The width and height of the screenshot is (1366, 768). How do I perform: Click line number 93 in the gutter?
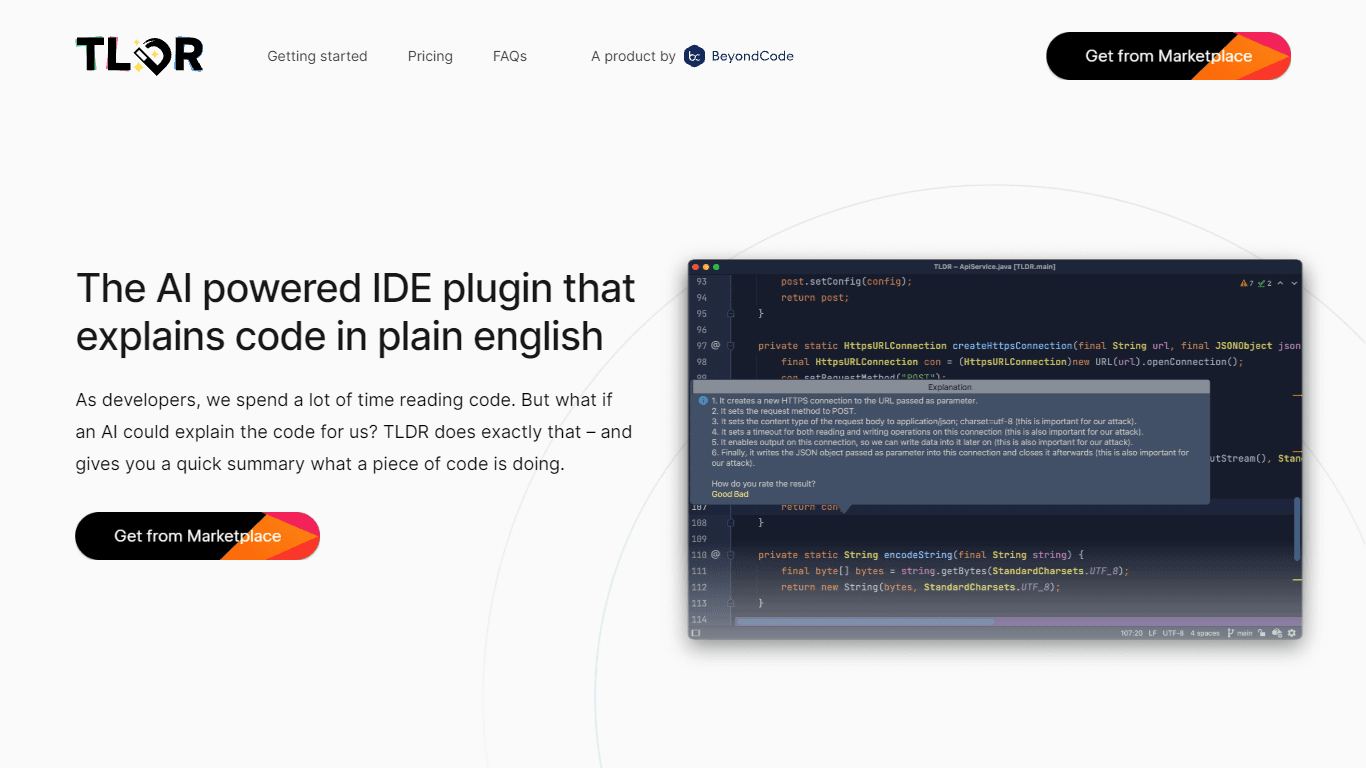[x=701, y=282]
